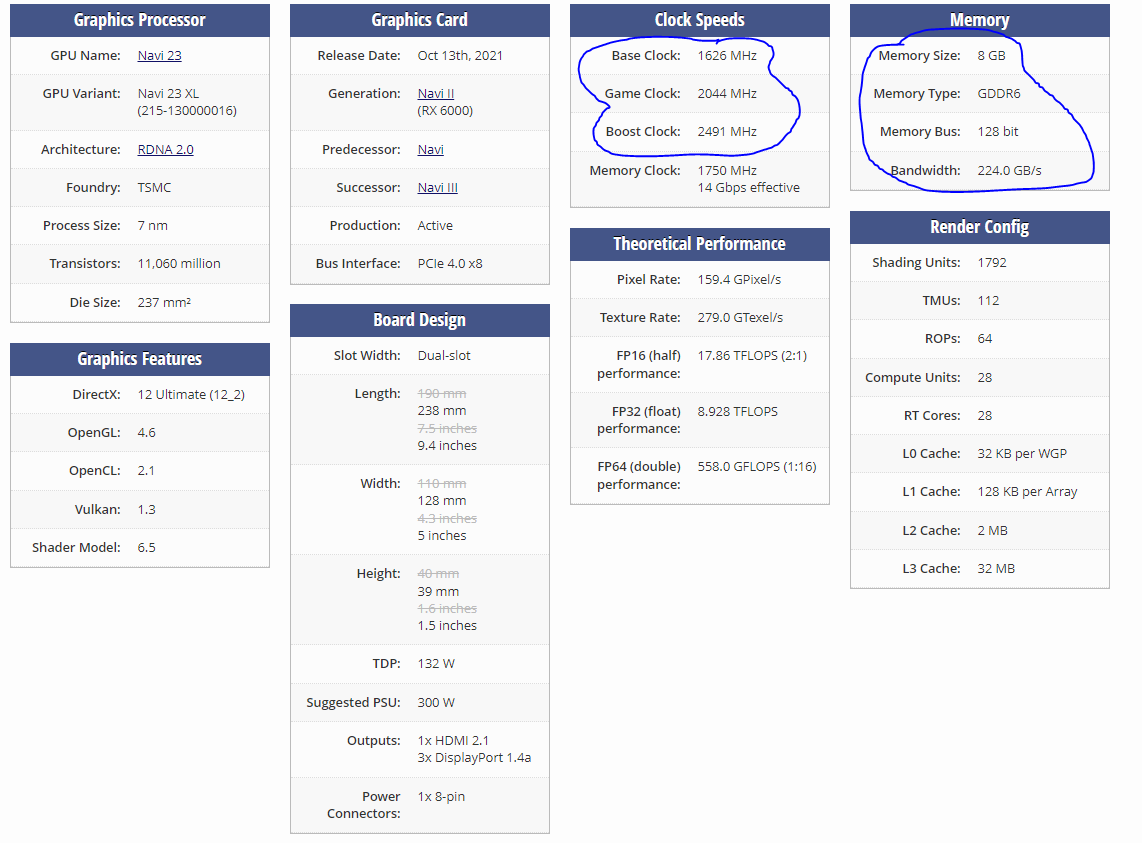Viewport: 1142px width, 843px height.
Task: Click the Shader Model value 6.5
Action: (146, 547)
